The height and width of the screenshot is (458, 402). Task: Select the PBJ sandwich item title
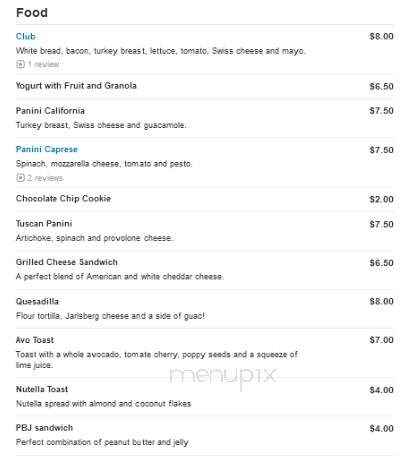tap(44, 428)
